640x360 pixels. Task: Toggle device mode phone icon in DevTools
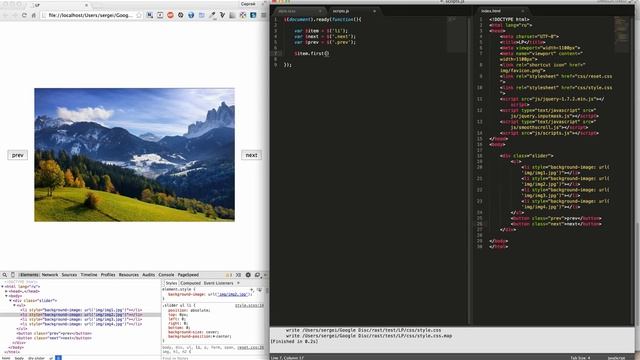click(13, 275)
